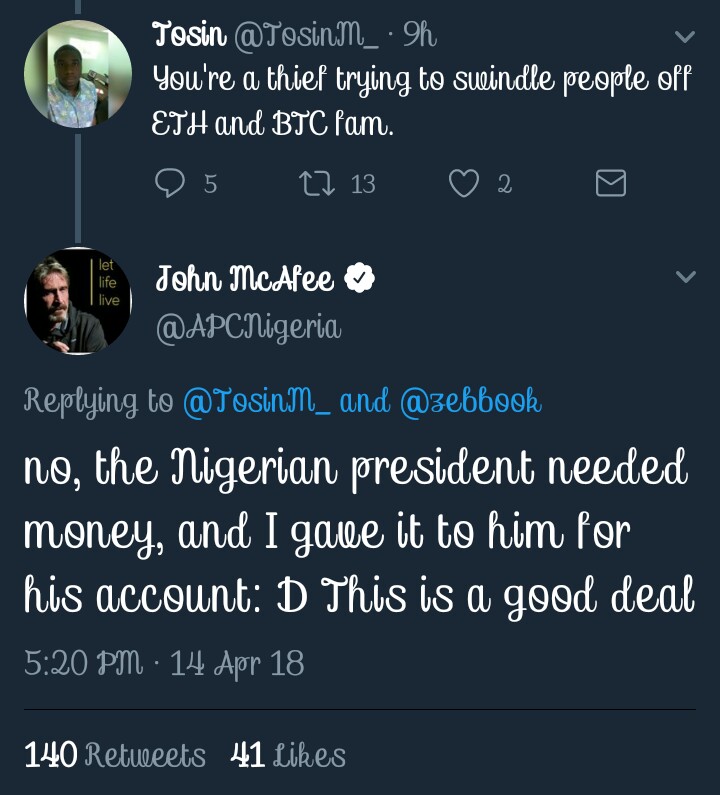Image resolution: width=720 pixels, height=795 pixels.
Task: Tap John McAfee's verified badge
Action: click(360, 279)
